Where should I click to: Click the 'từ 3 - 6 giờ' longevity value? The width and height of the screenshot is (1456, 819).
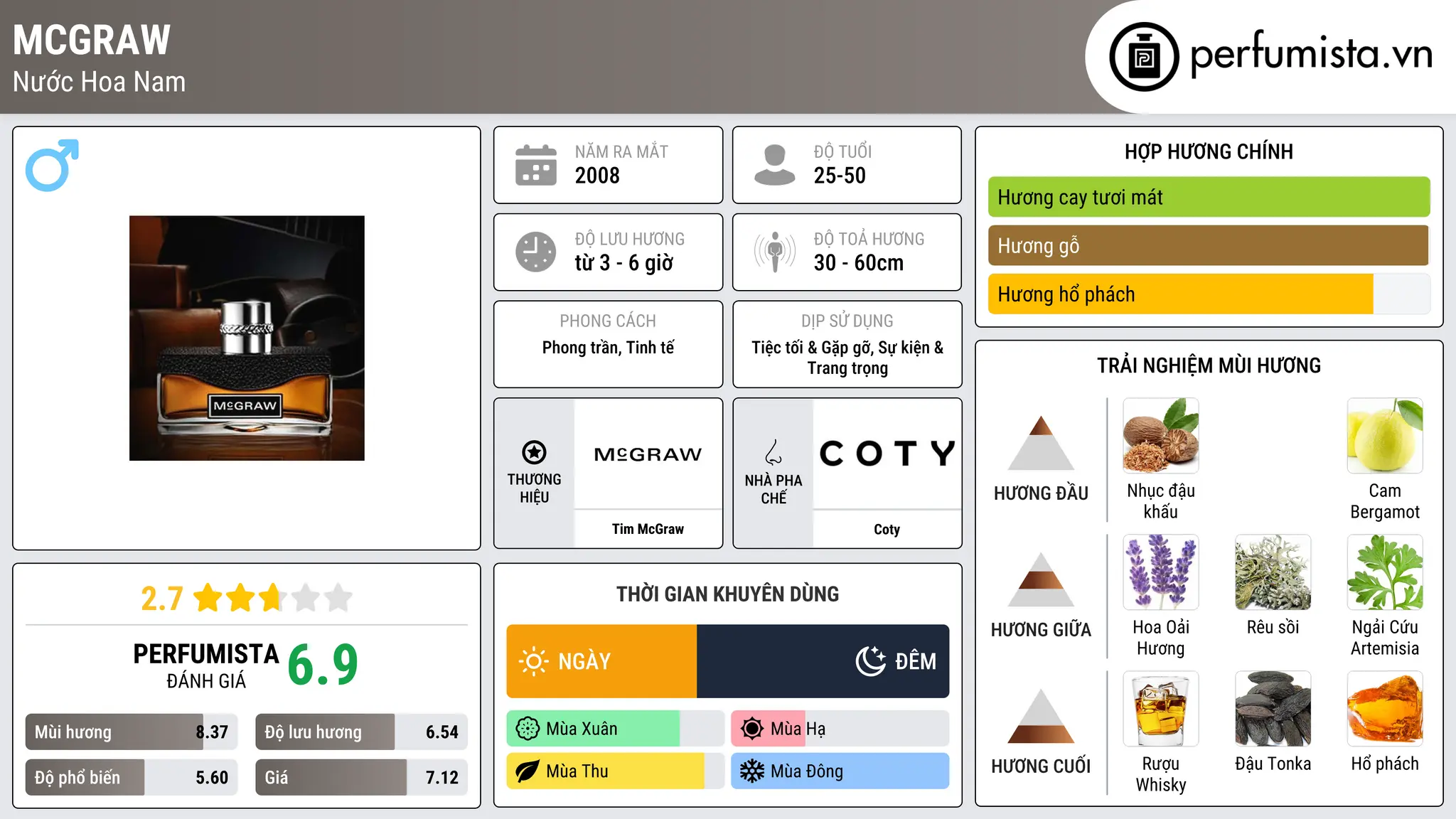tap(624, 263)
